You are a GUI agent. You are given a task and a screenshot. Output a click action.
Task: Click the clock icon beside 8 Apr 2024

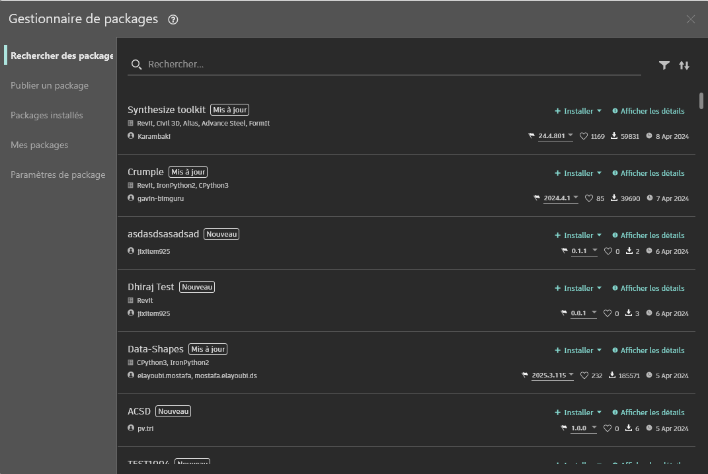(x=649, y=135)
